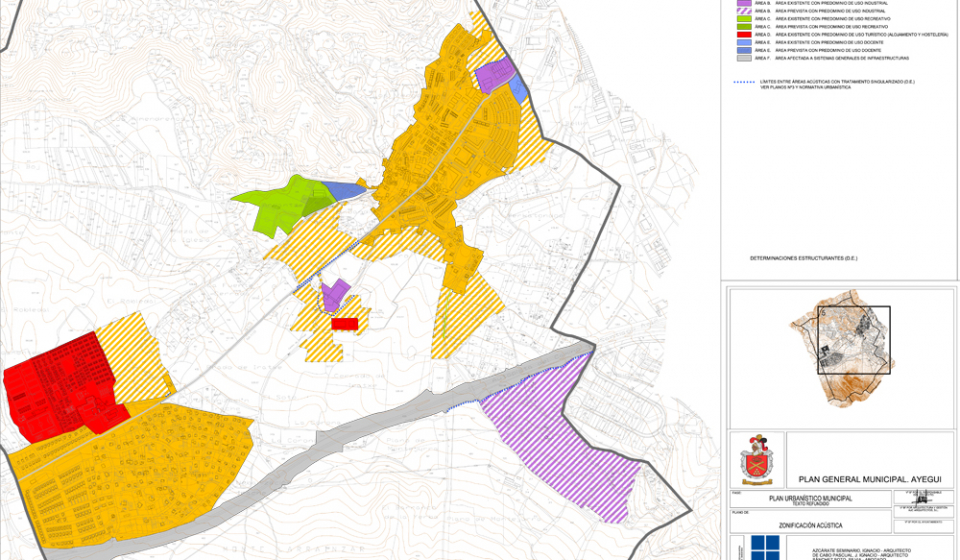This screenshot has height=560, width=960.
Task: Click the 'ZONIFICACIÓN ACÚSTICA' plan name
Action: (x=811, y=526)
